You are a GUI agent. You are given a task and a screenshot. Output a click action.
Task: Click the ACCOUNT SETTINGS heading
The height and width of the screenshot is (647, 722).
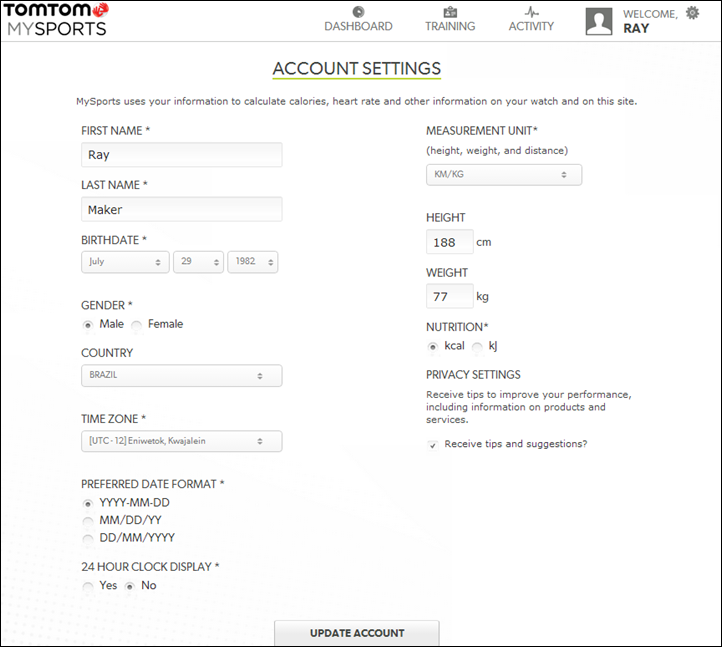point(357,69)
